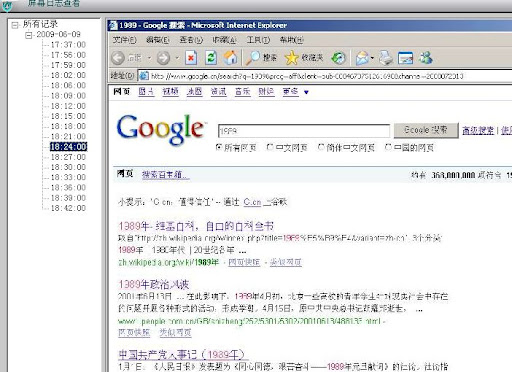Open the 1989年政治风波 result title
Screen dimensions: 512x372
(x=154, y=284)
